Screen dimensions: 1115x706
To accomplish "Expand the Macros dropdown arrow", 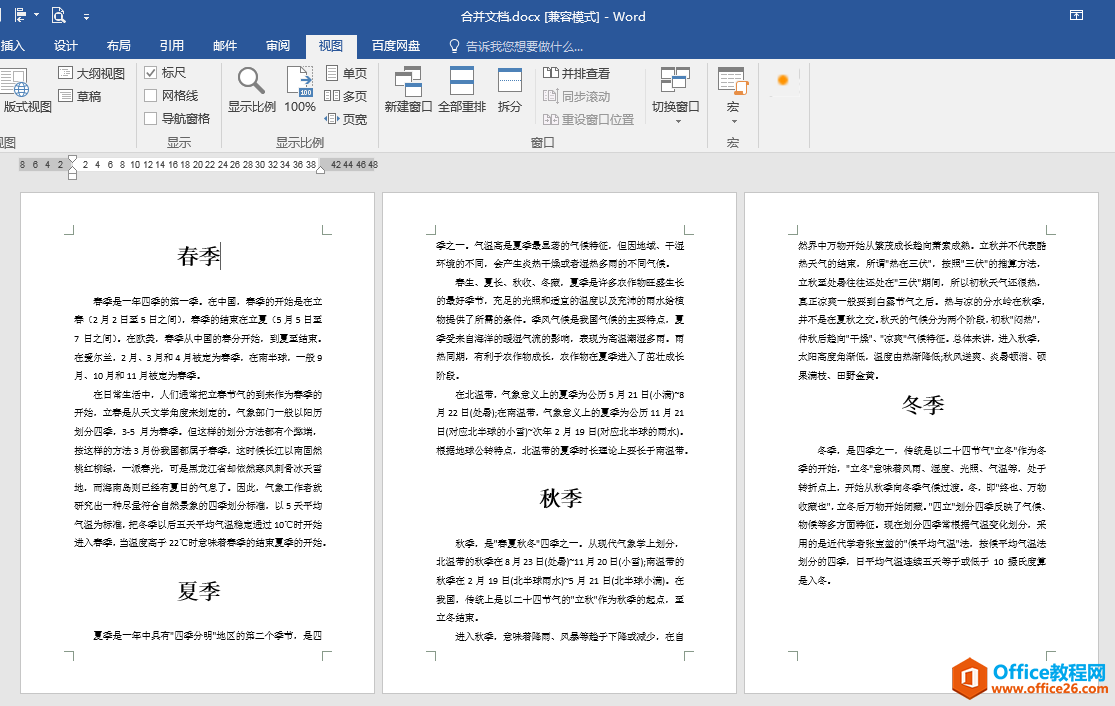I will click(x=733, y=122).
